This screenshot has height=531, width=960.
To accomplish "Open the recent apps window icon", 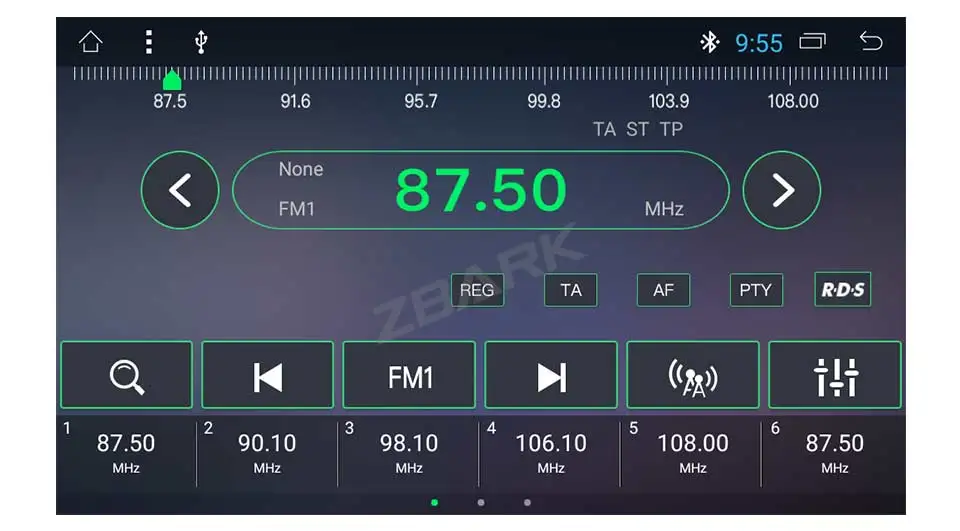I will 812,41.
